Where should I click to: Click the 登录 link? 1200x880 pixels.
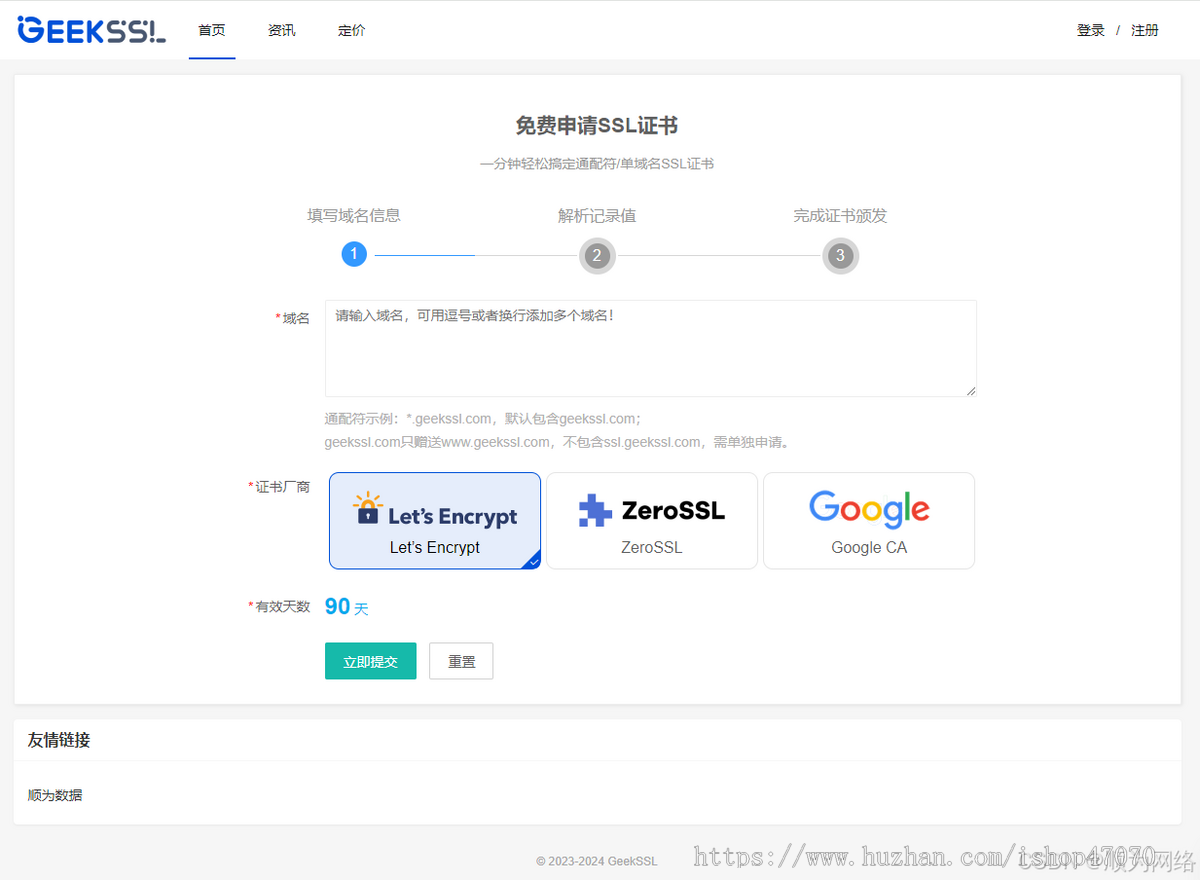click(1091, 30)
